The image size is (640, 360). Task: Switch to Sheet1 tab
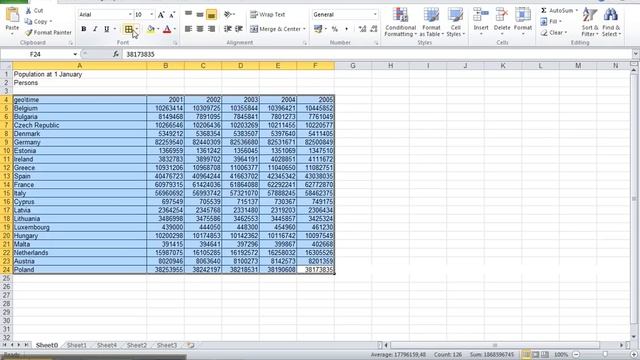pos(77,345)
